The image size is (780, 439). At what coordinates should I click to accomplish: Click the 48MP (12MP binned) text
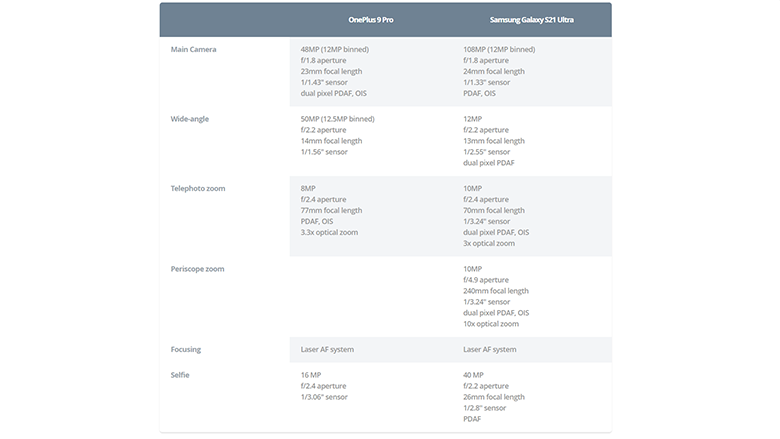338,49
